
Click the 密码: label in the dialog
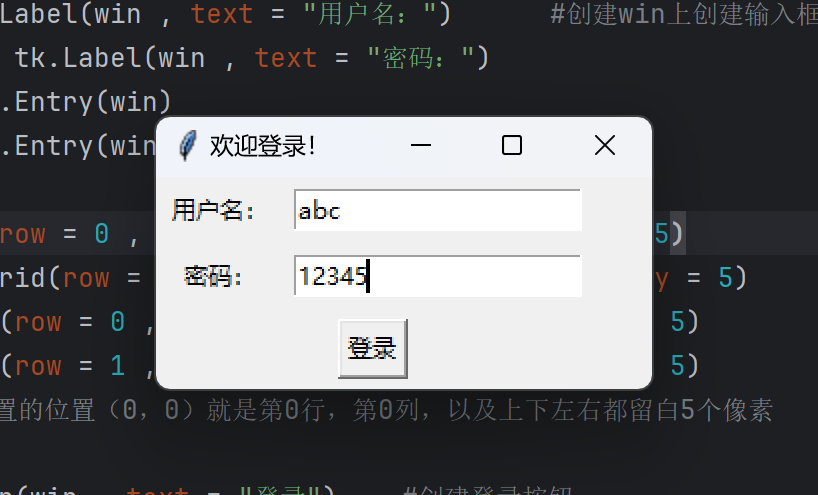click(x=213, y=276)
